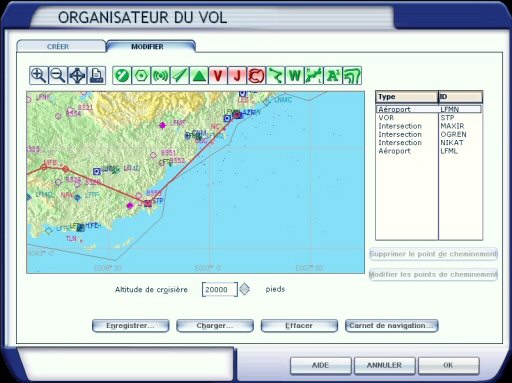512x383 pixels.
Task: Click the center map crosshair icon
Action: click(77, 75)
